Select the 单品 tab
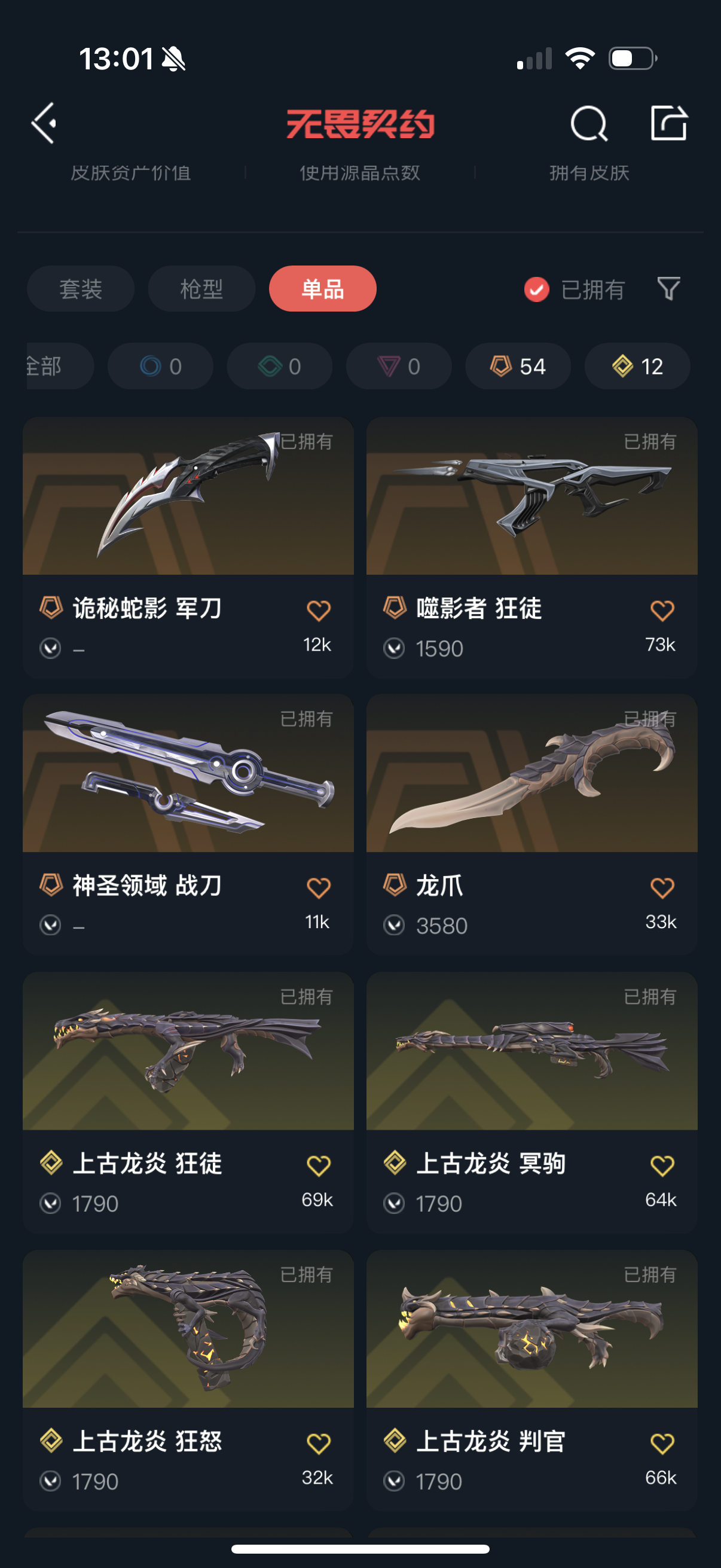721x1568 pixels. click(322, 288)
